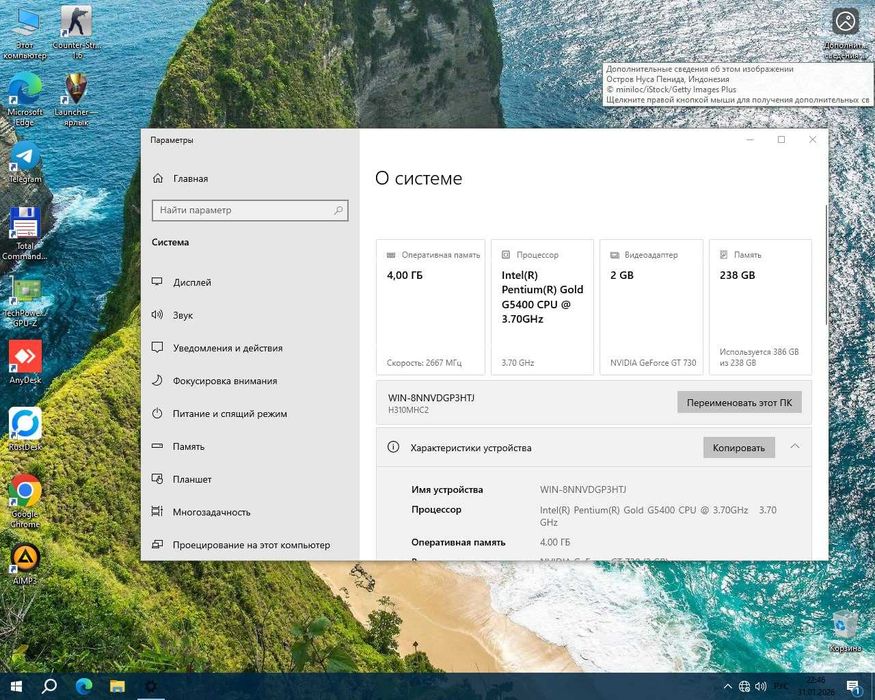Screen dimensions: 875x700
Task: Click the Переименовать этот ПК button
Action: pos(739,402)
